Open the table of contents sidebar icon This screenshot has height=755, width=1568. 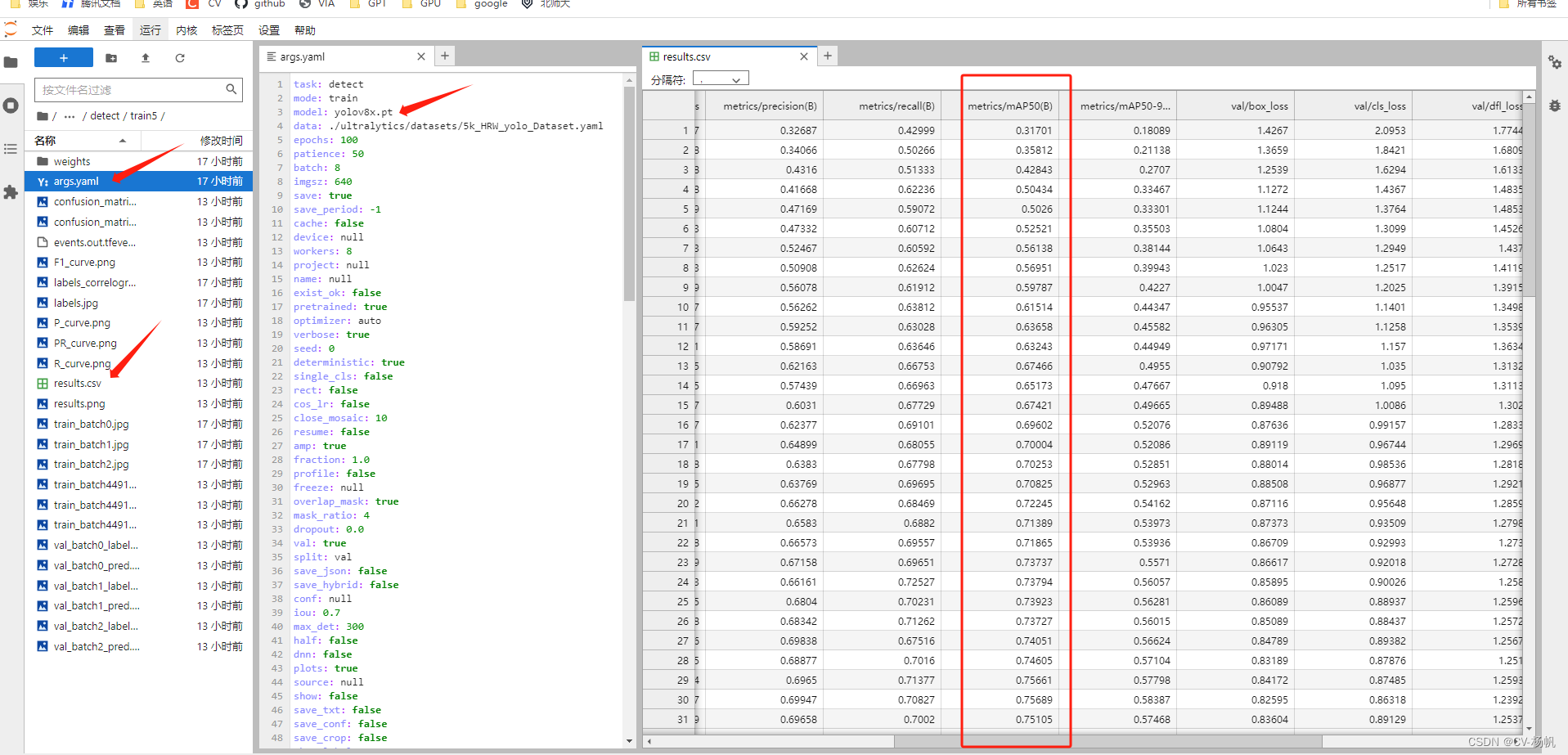(x=11, y=149)
